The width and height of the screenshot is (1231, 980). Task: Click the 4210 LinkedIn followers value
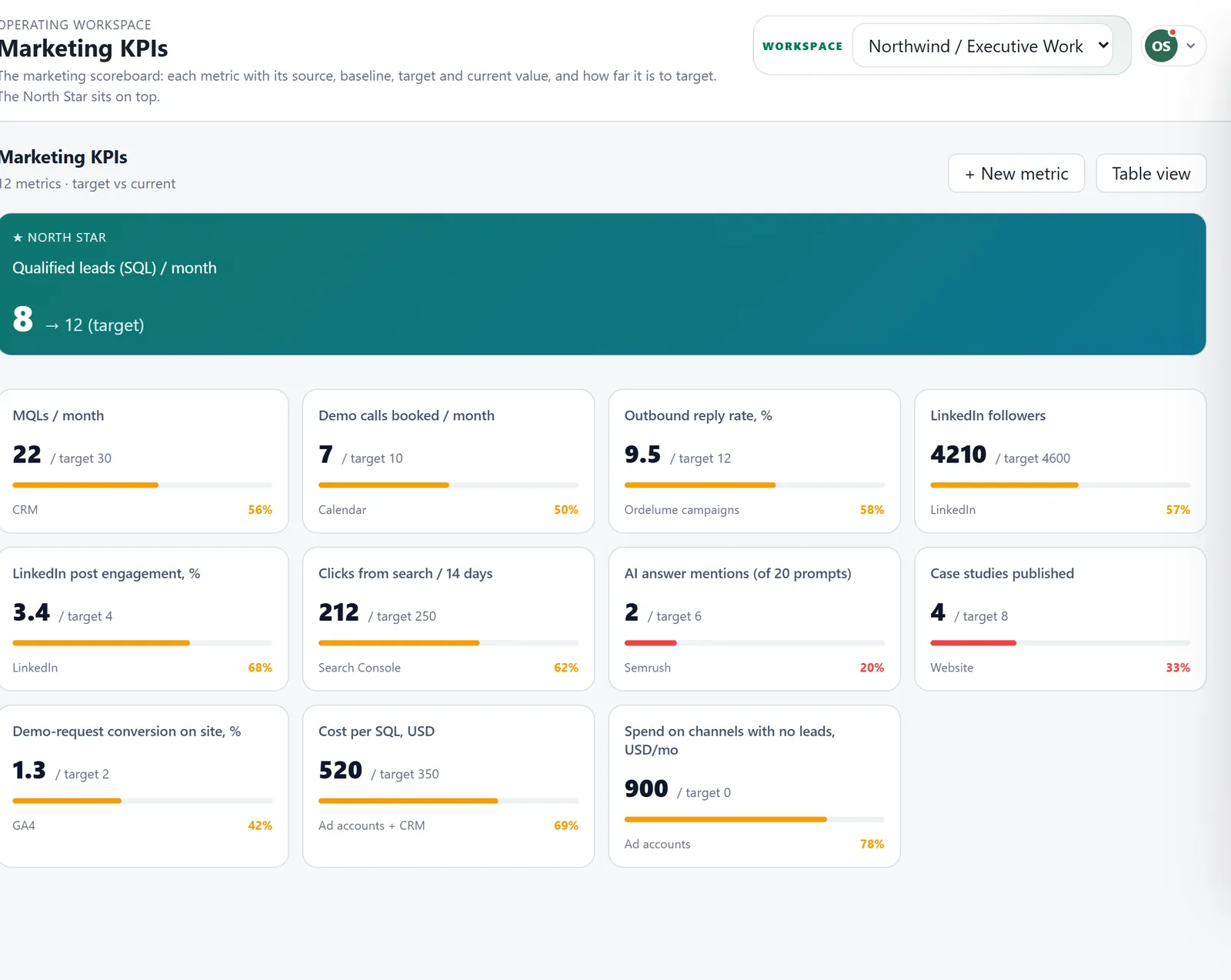(958, 455)
